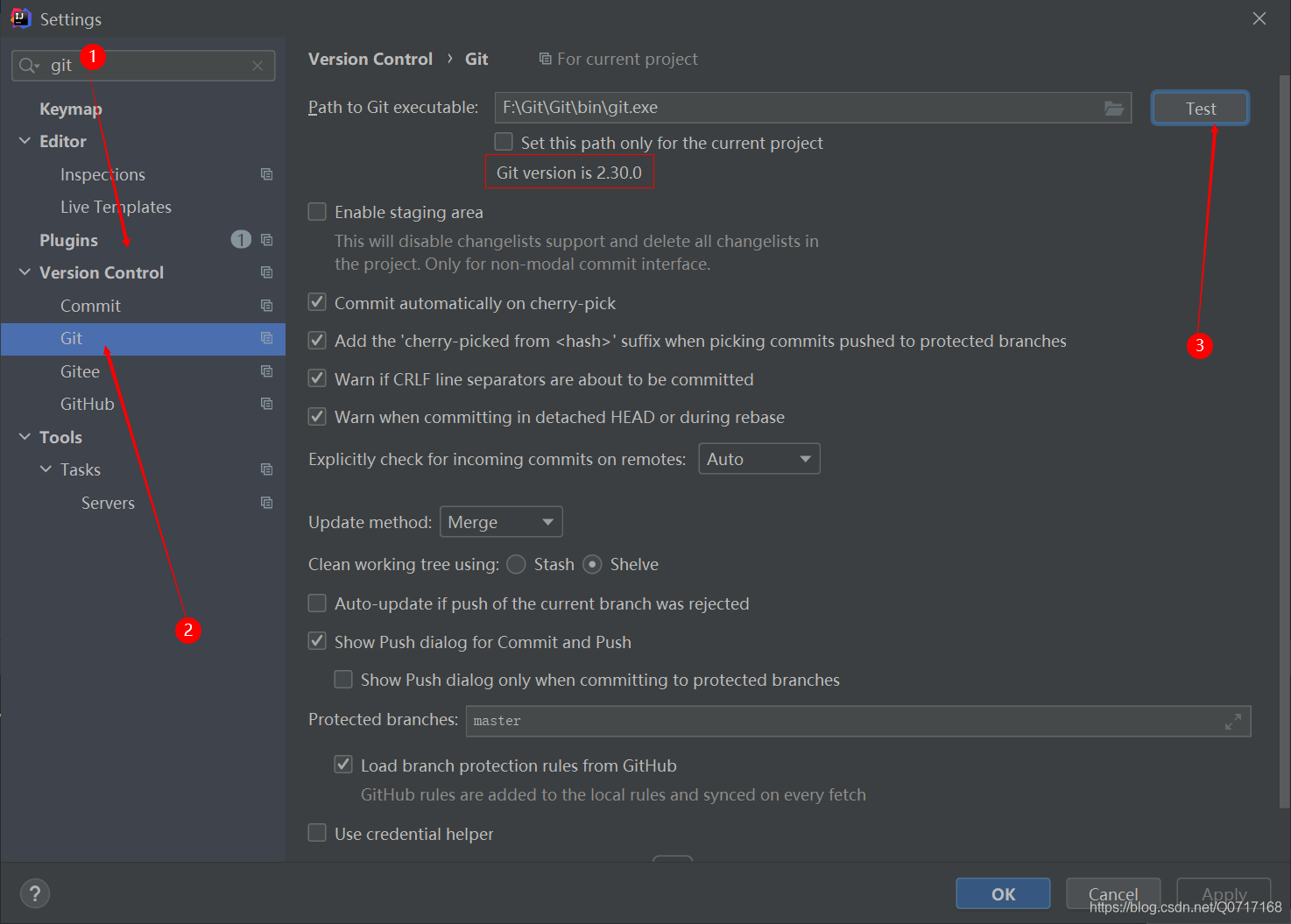Image resolution: width=1291 pixels, height=924 pixels.
Task: Toggle the cherry-picked from hash suffix option
Action: (x=317, y=340)
